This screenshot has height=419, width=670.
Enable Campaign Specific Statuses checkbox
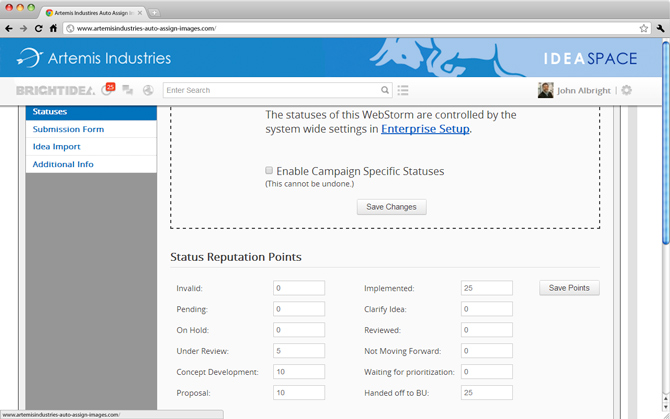[269, 170]
